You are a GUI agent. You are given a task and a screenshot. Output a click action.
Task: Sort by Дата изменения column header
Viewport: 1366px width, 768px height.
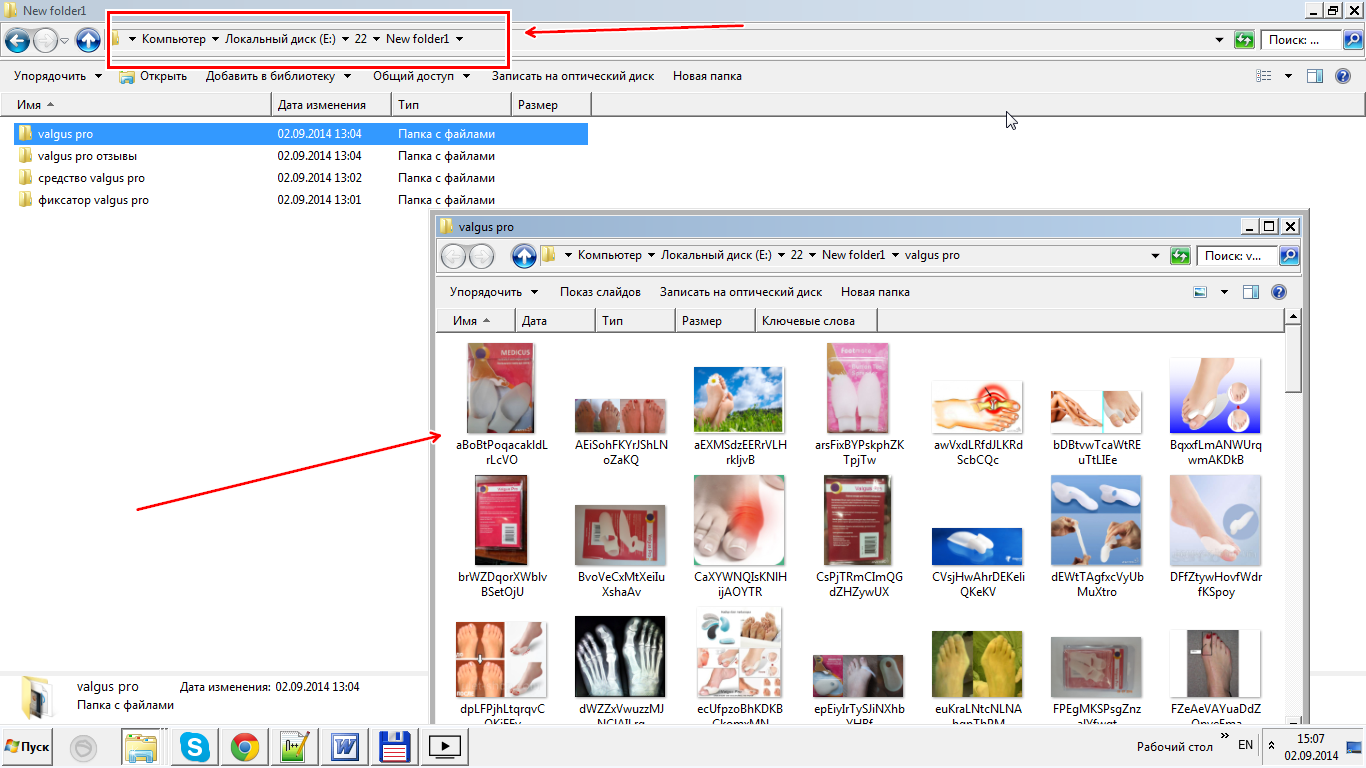coord(331,105)
